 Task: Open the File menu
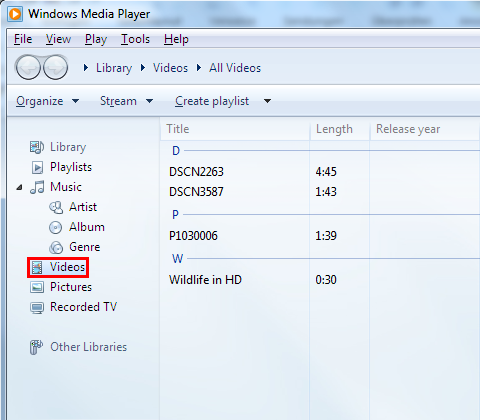tap(23, 39)
